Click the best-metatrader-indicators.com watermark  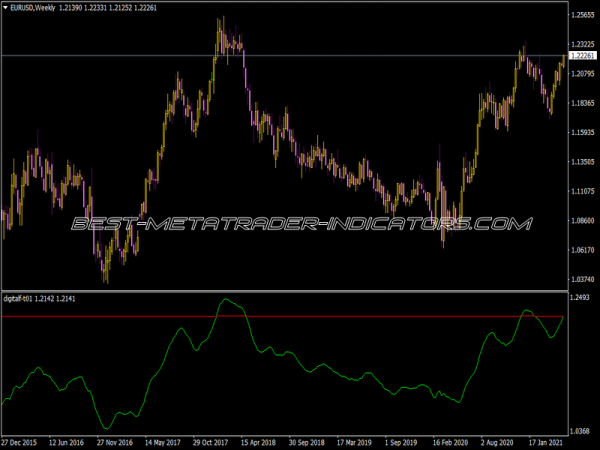point(300,223)
